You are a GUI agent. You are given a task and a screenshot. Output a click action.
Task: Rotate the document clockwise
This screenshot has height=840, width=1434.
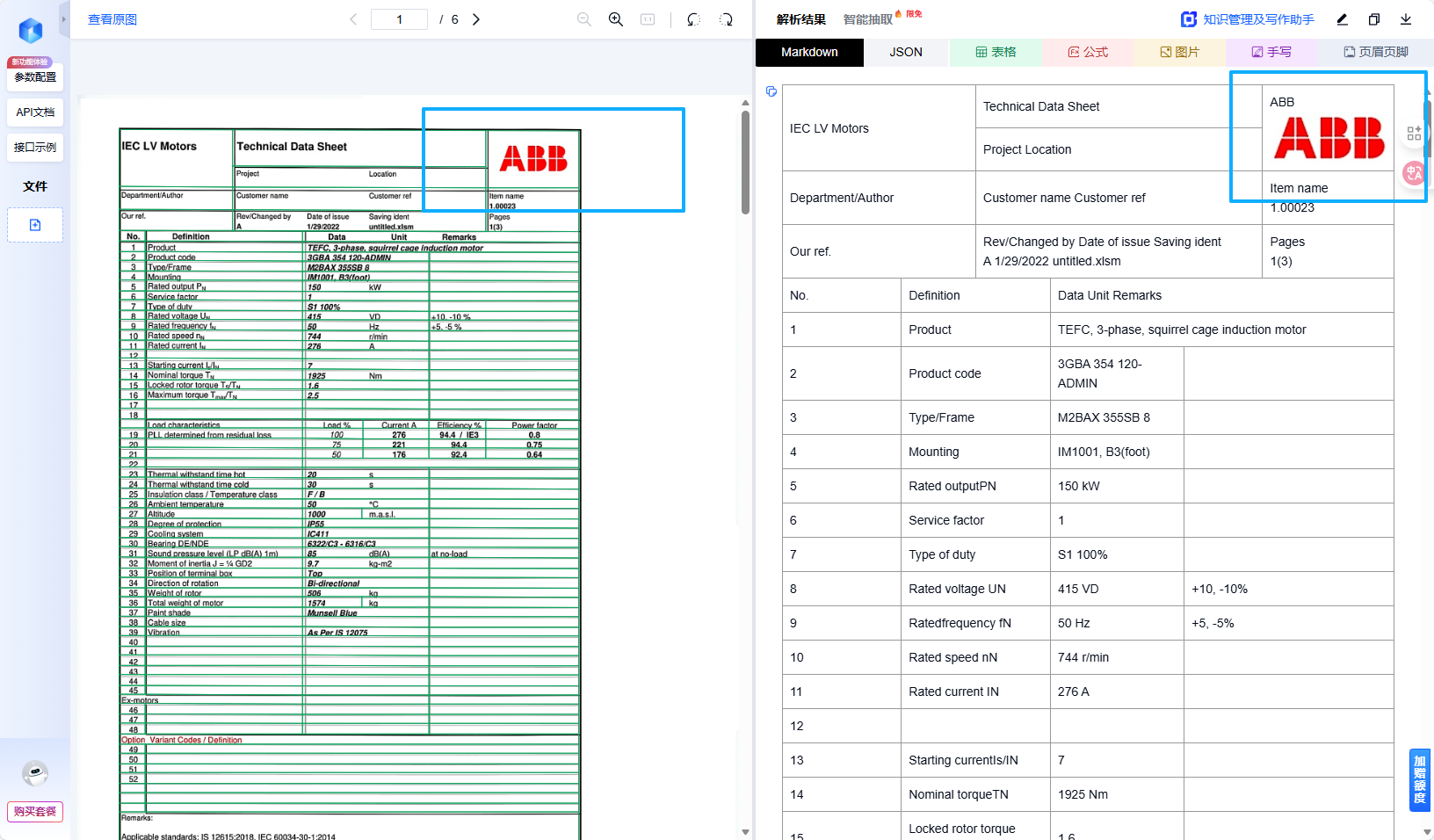[x=726, y=19]
